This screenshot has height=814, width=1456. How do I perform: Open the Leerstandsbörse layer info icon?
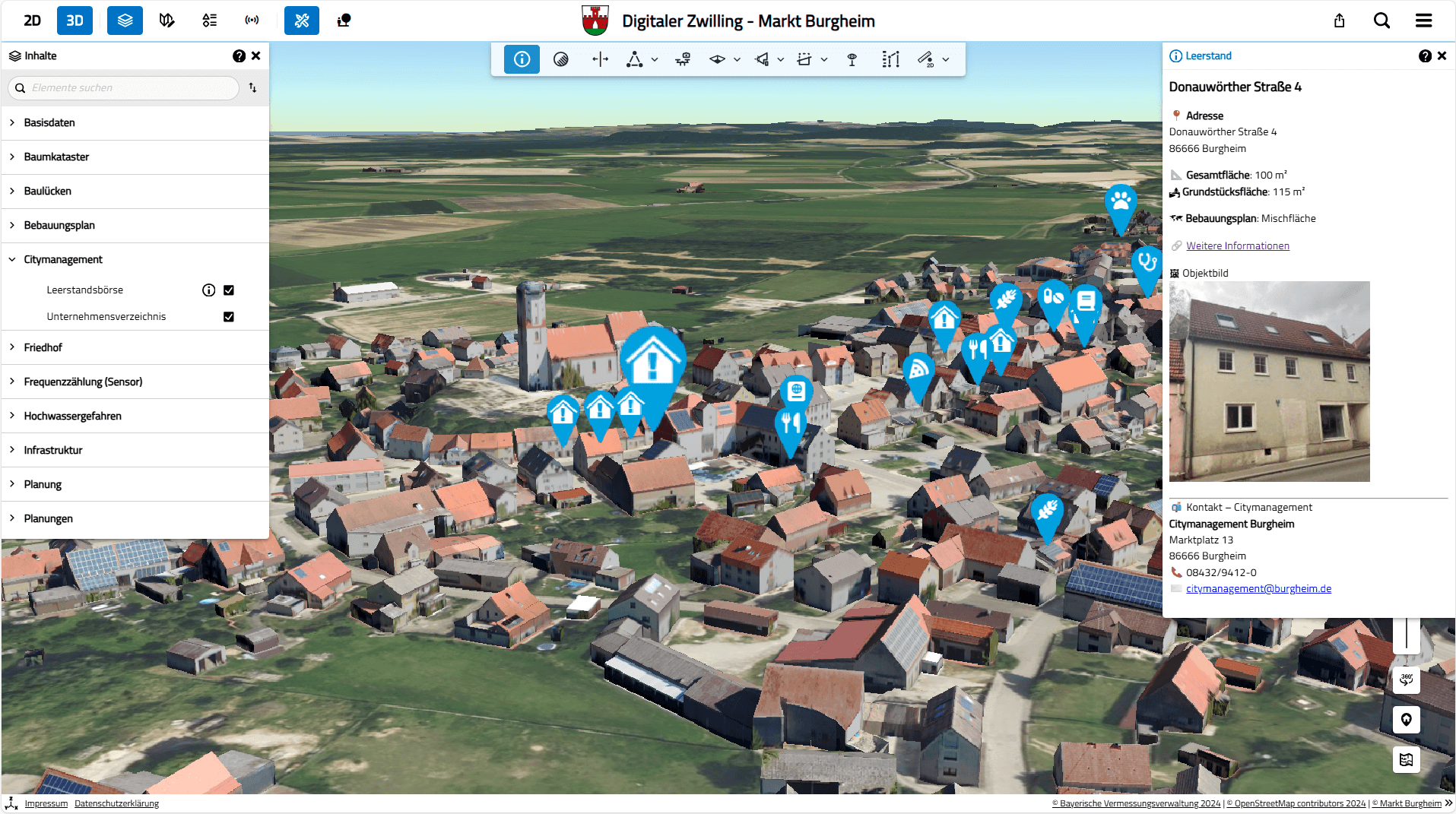tap(208, 290)
